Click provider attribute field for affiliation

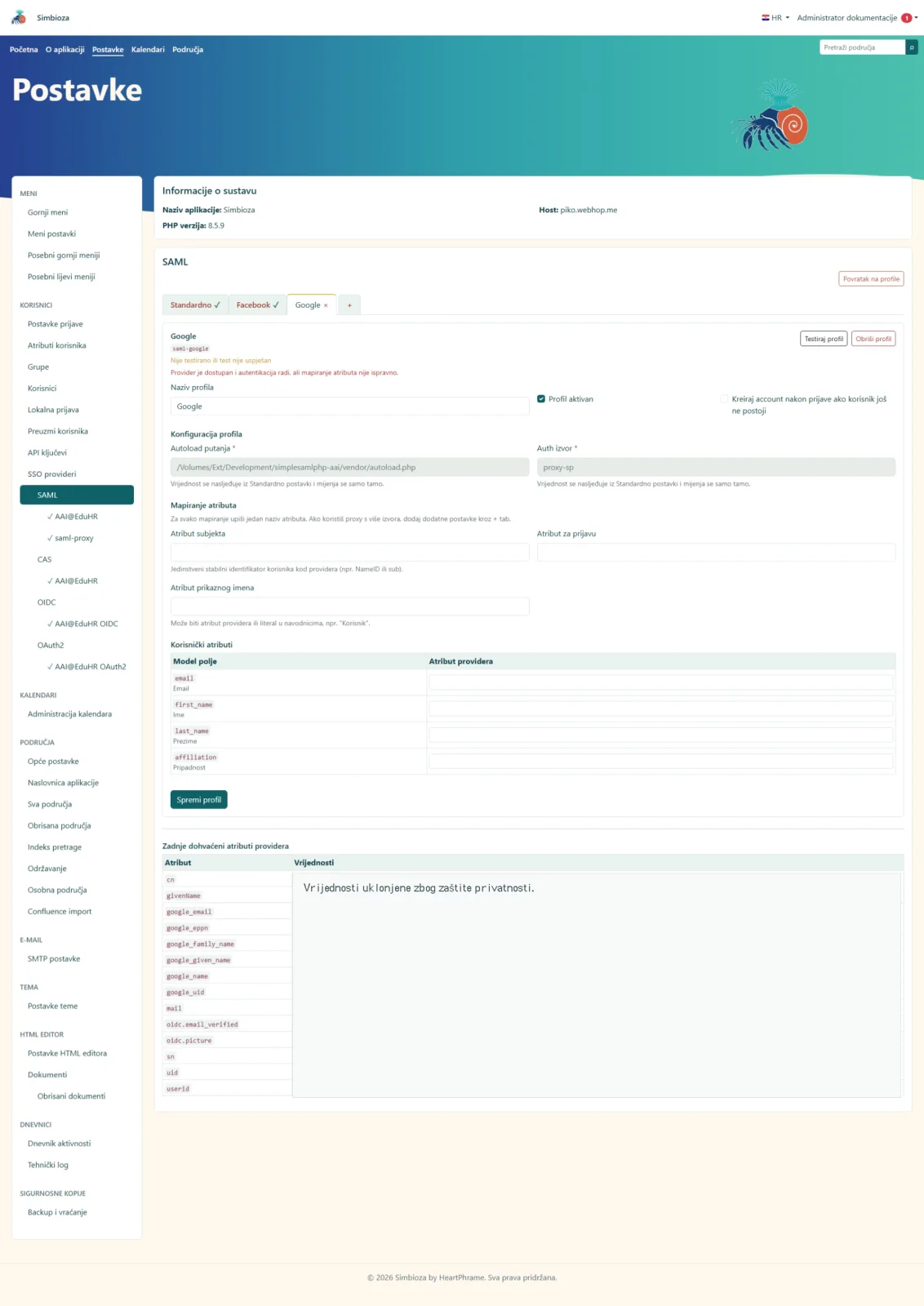[661, 761]
